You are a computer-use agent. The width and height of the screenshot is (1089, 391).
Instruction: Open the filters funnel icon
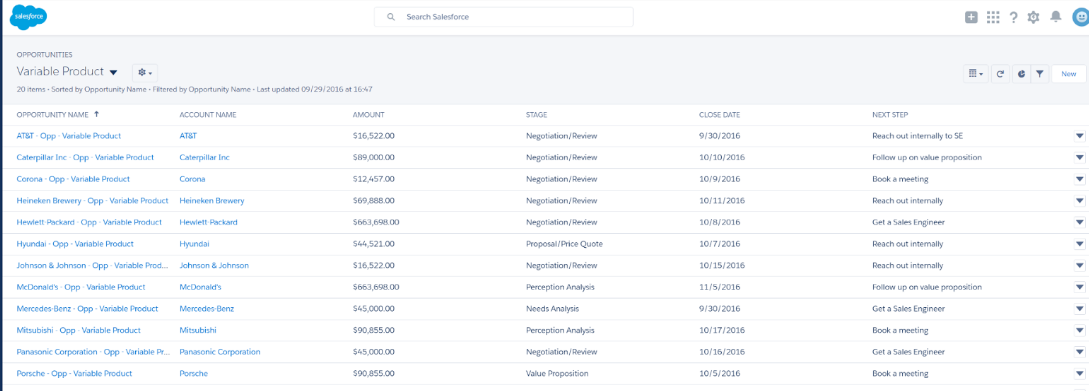pyautogui.click(x=1039, y=74)
